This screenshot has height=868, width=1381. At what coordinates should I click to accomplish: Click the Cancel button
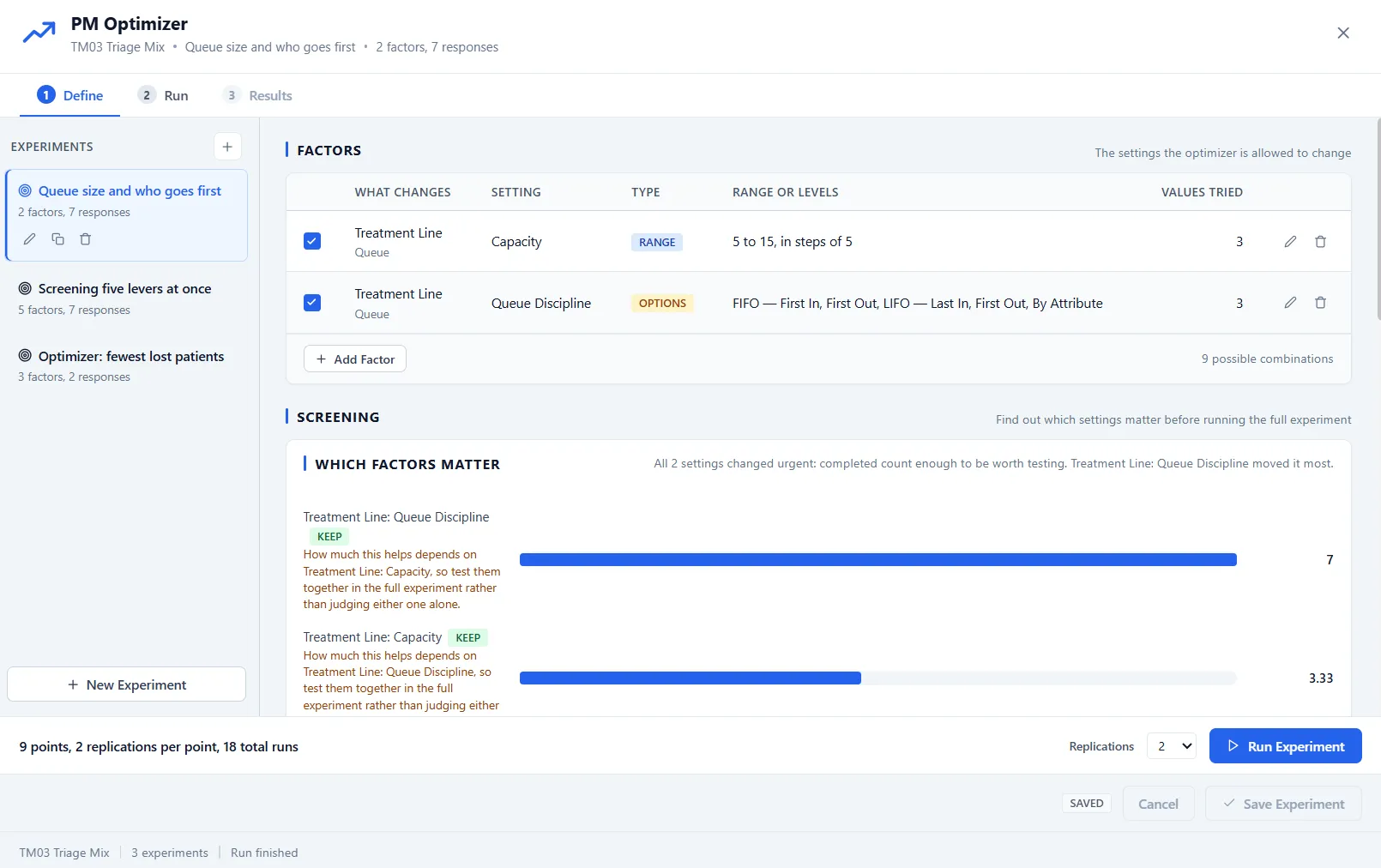point(1158,804)
